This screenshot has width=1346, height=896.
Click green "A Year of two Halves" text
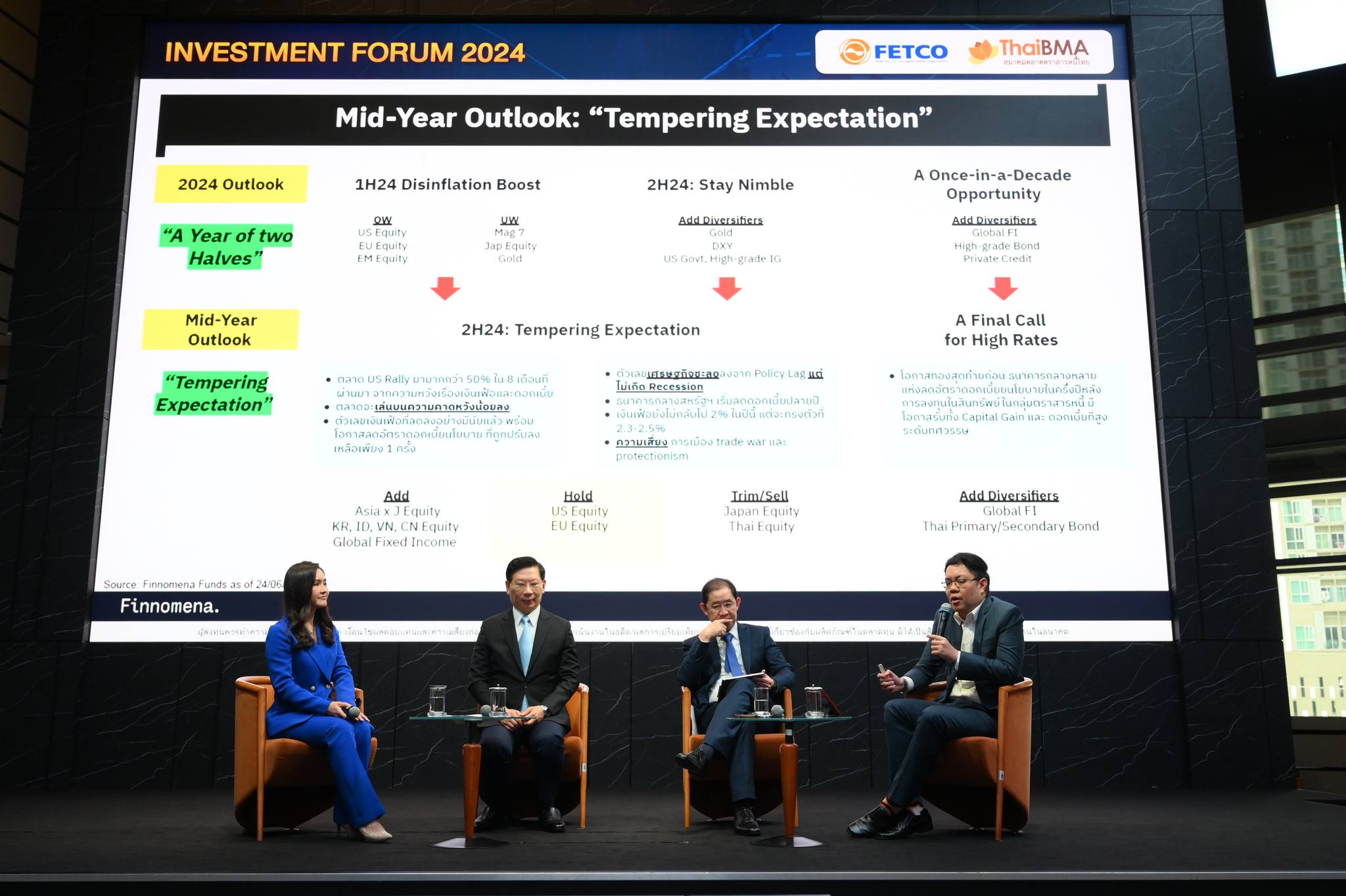click(x=227, y=246)
